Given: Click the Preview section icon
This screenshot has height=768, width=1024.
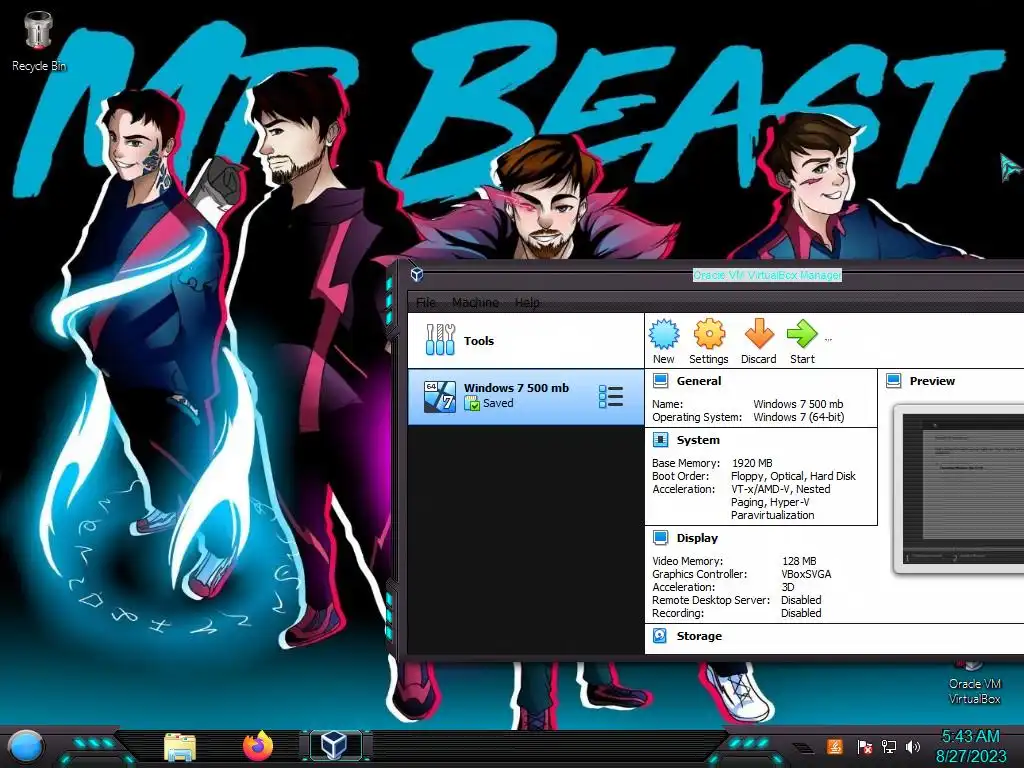Looking at the screenshot, I should (x=893, y=381).
